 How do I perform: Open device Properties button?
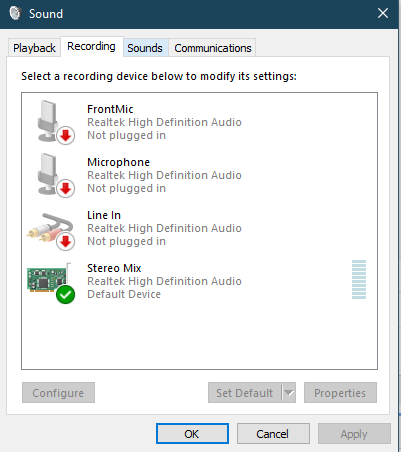[340, 393]
